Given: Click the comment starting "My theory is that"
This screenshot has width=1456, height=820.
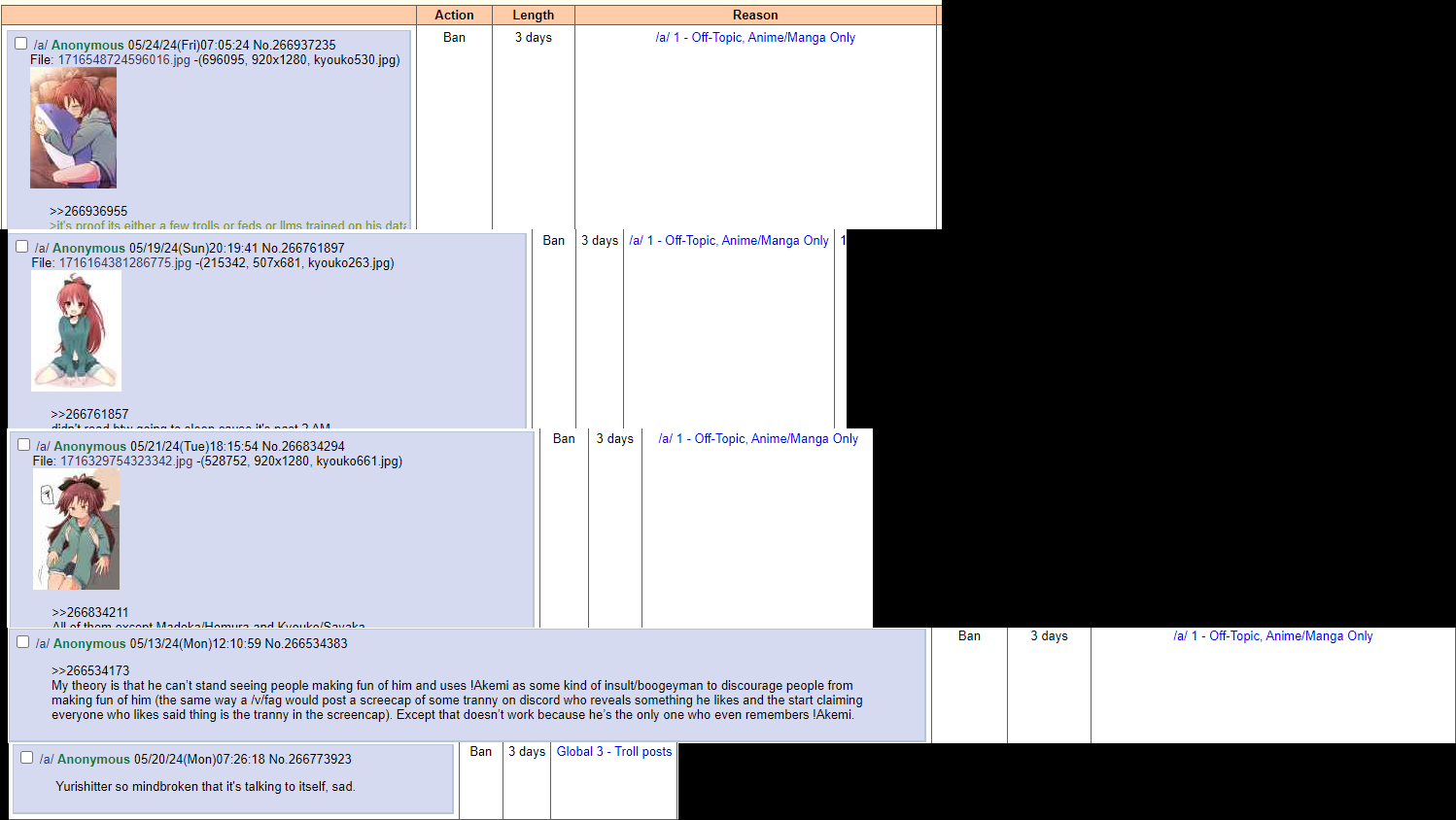Looking at the screenshot, I should coord(457,700).
